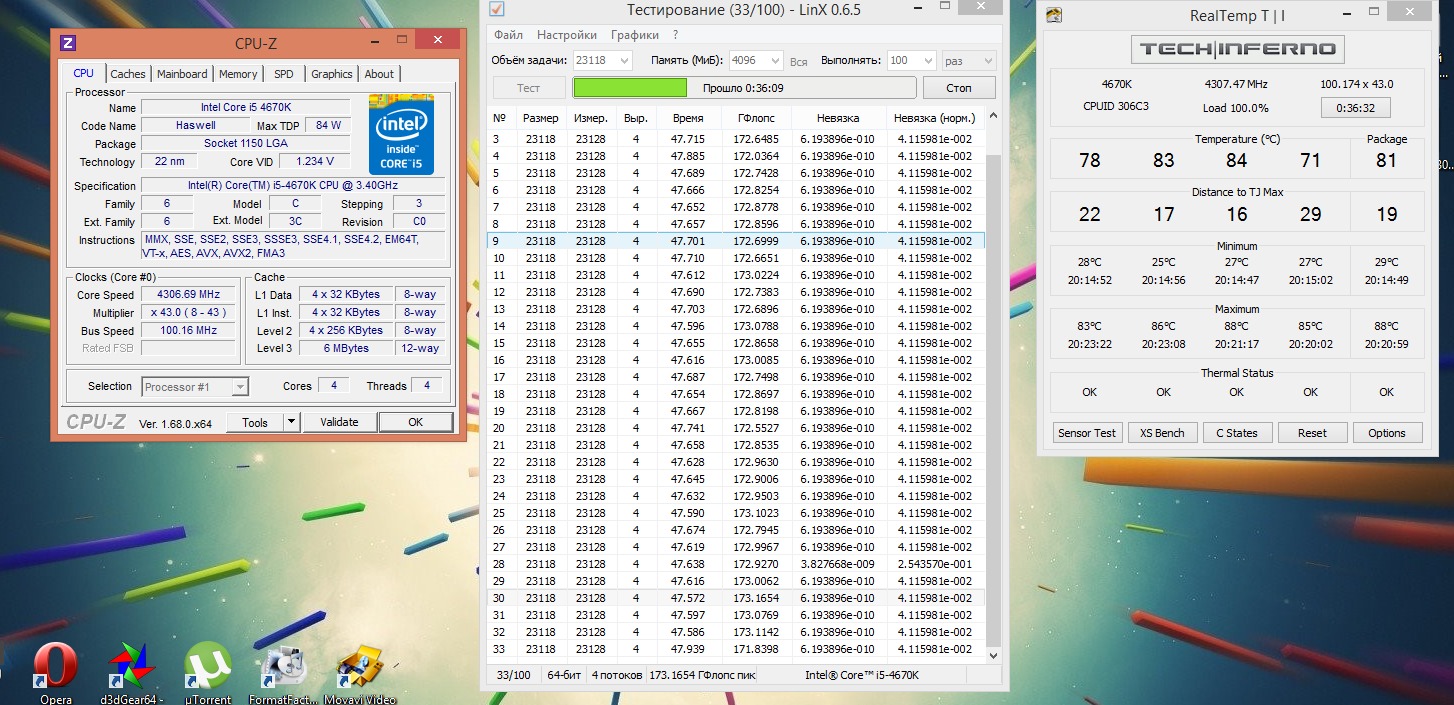Viewport: 1454px width, 705px height.
Task: Sort by the Время column header
Action: 688,118
